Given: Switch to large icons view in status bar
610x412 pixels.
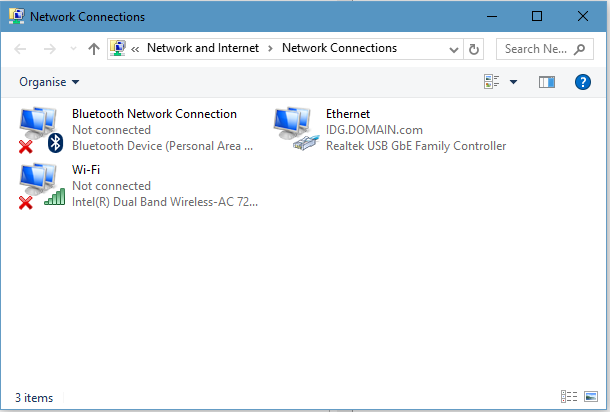Looking at the screenshot, I should [591, 396].
